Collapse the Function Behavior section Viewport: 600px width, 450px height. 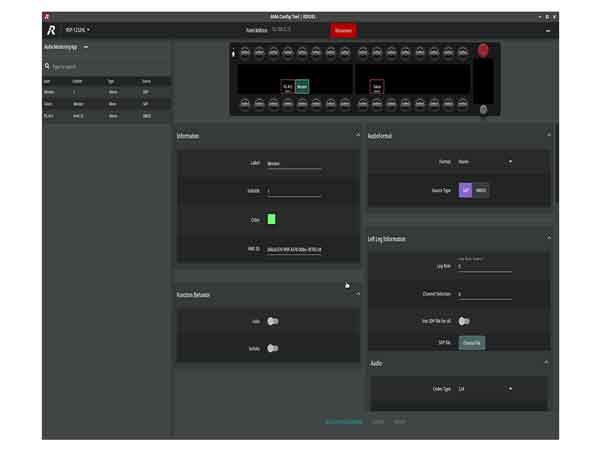pos(358,294)
